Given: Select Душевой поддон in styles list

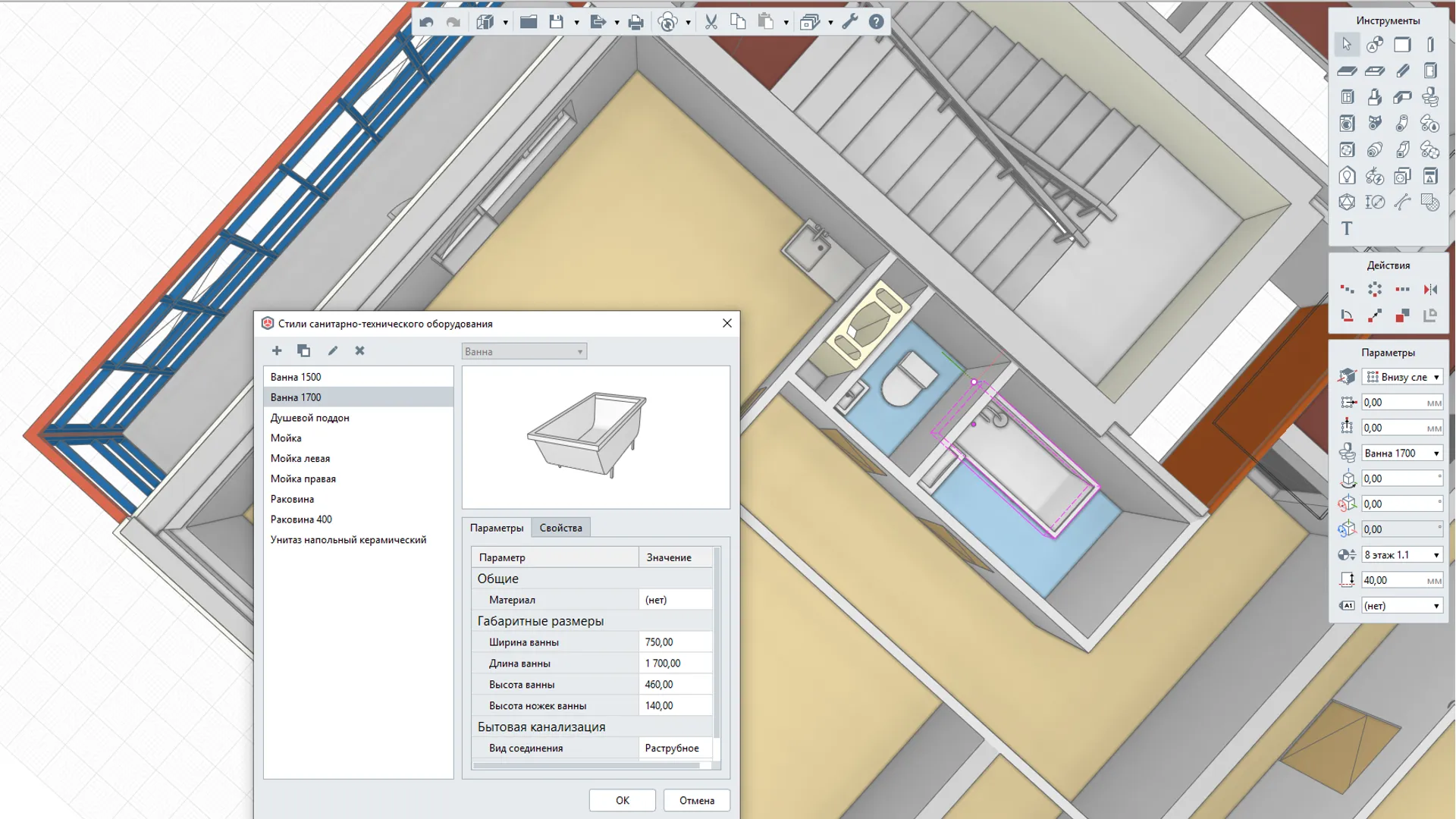Looking at the screenshot, I should 309,418.
